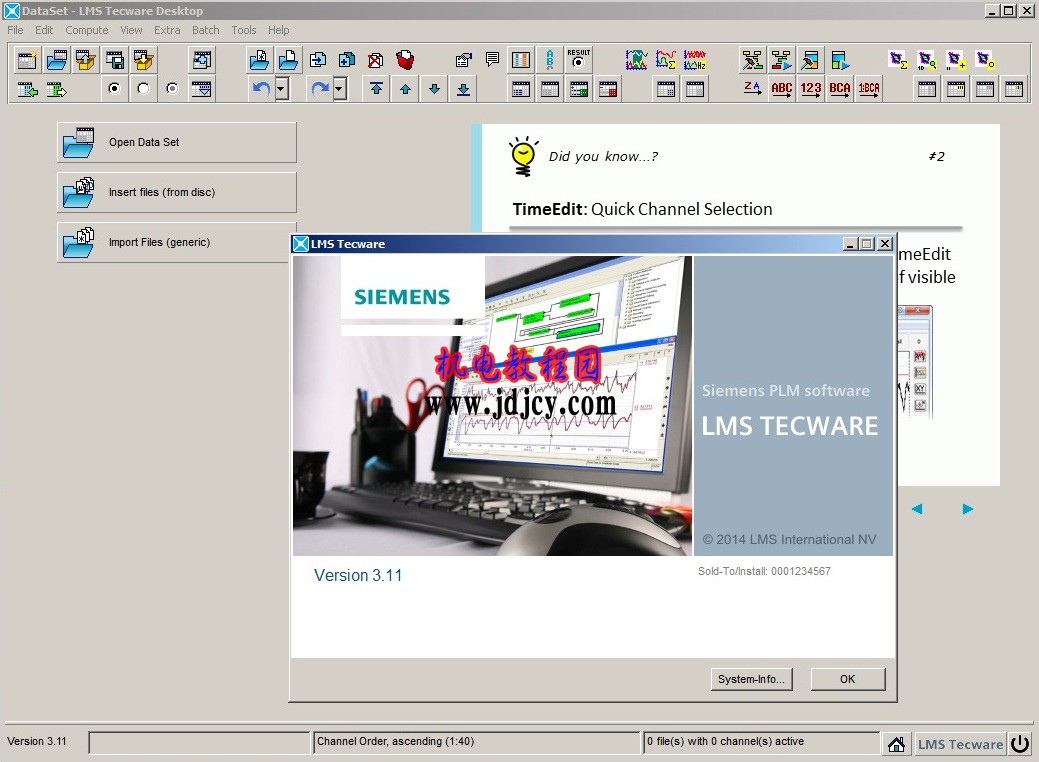Open the Help menu
Viewport: 1039px width, 762px height.
(x=278, y=30)
